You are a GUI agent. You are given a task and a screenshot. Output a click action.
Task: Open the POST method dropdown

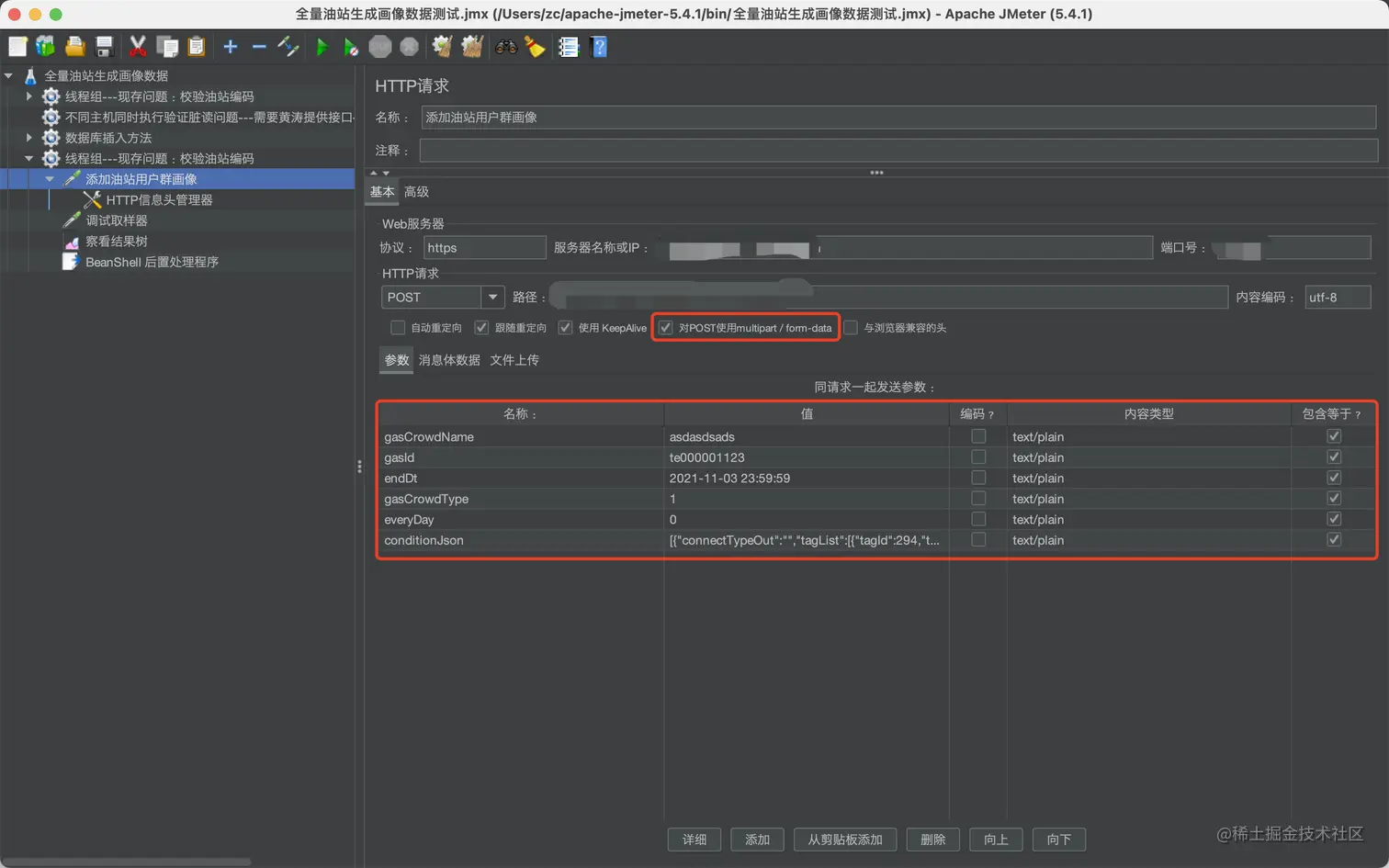click(492, 297)
